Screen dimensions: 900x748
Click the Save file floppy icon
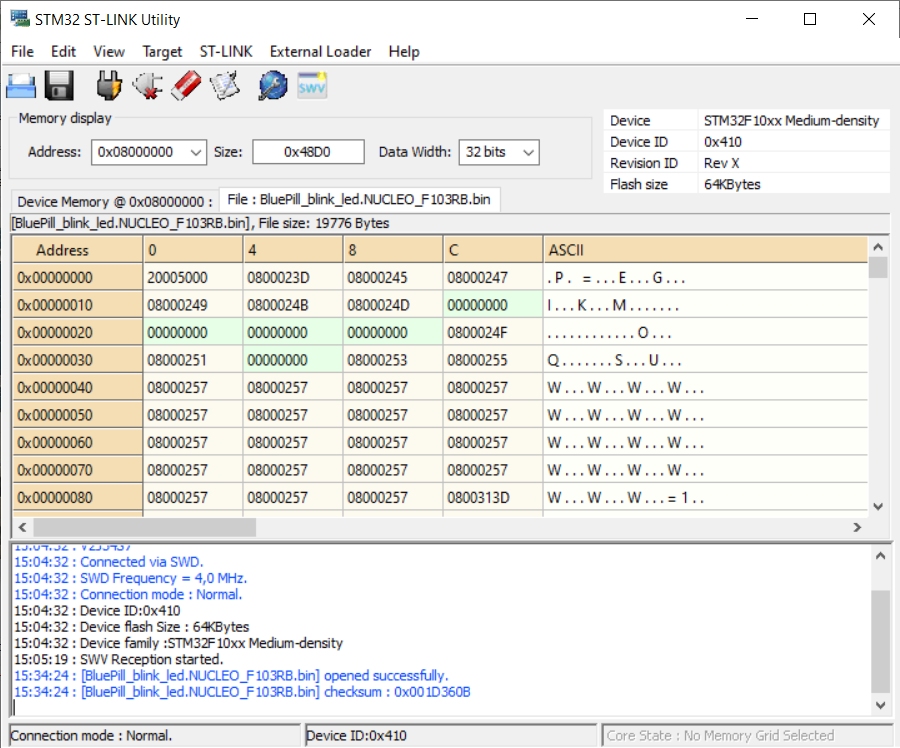tap(59, 86)
